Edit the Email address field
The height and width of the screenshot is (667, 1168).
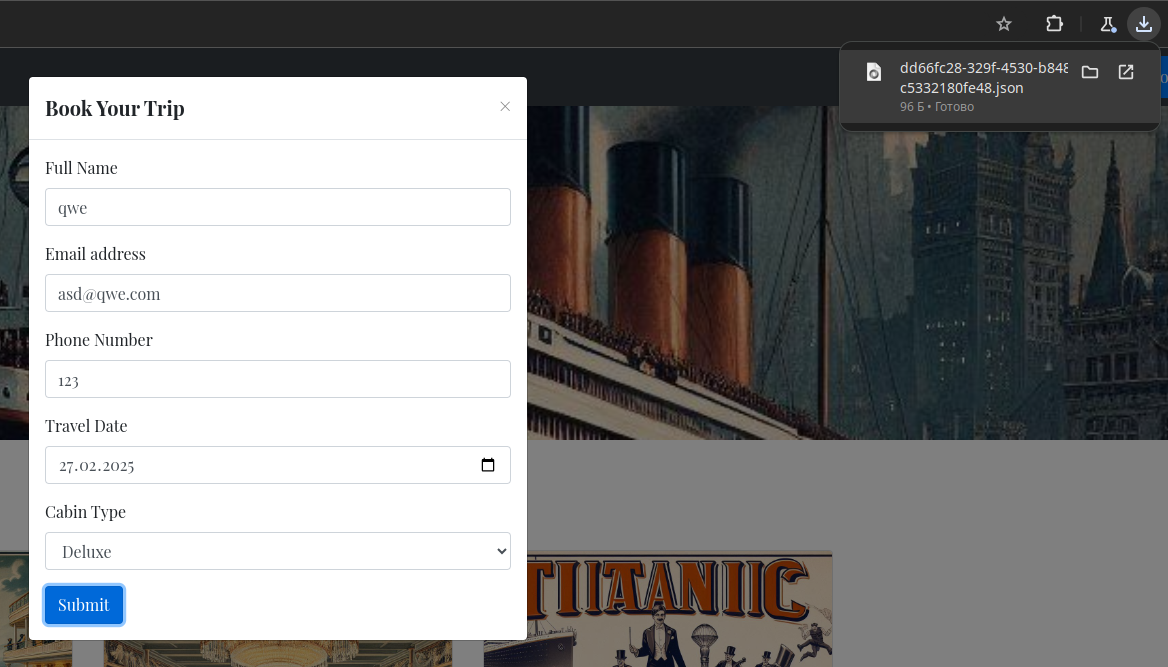coord(278,294)
